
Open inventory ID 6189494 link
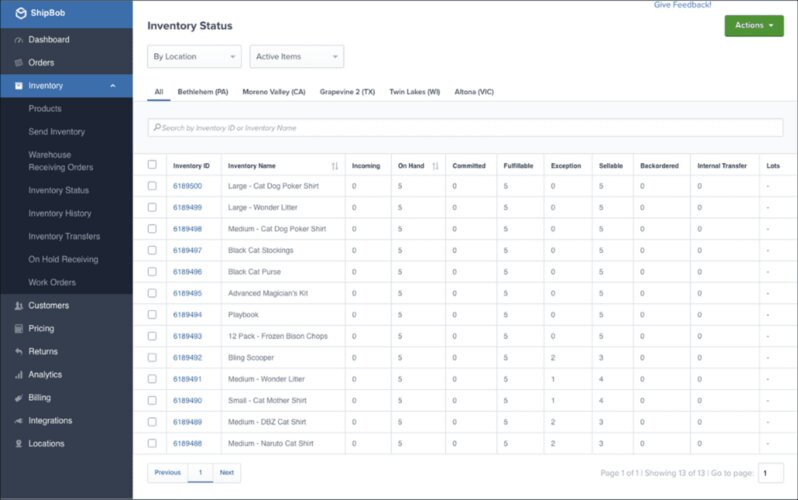tap(187, 314)
